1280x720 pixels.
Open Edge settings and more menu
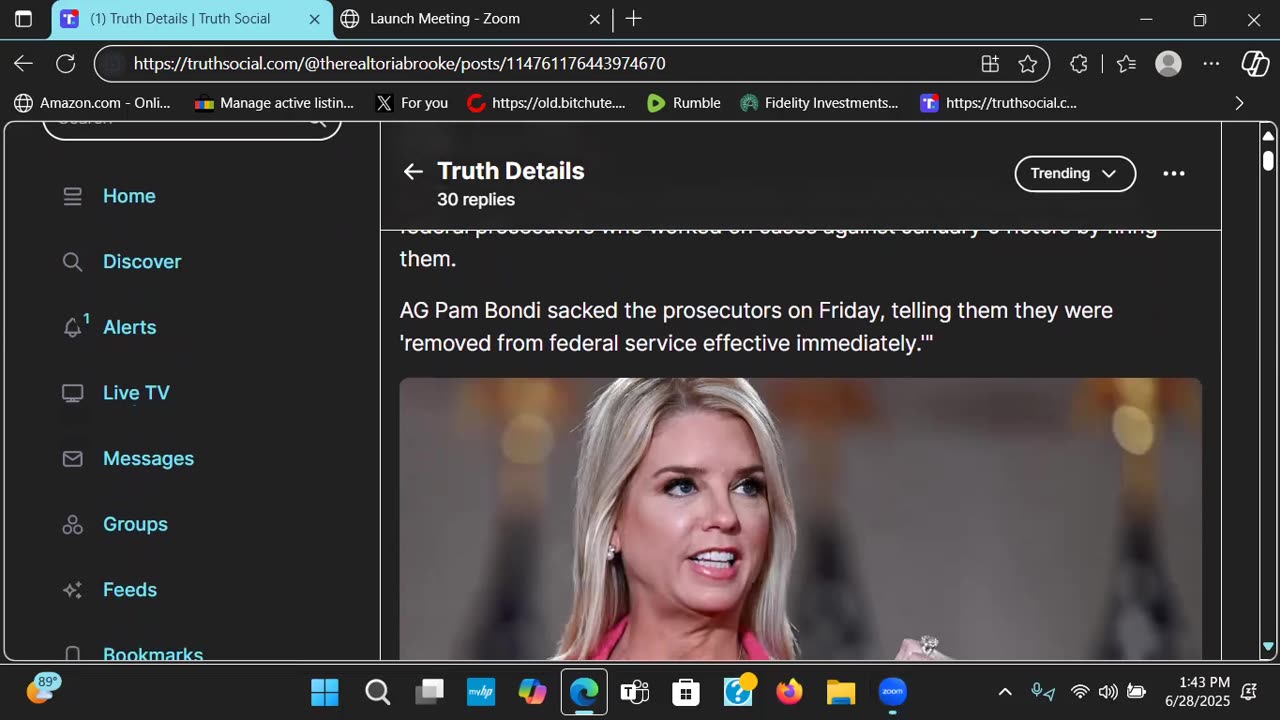1211,64
